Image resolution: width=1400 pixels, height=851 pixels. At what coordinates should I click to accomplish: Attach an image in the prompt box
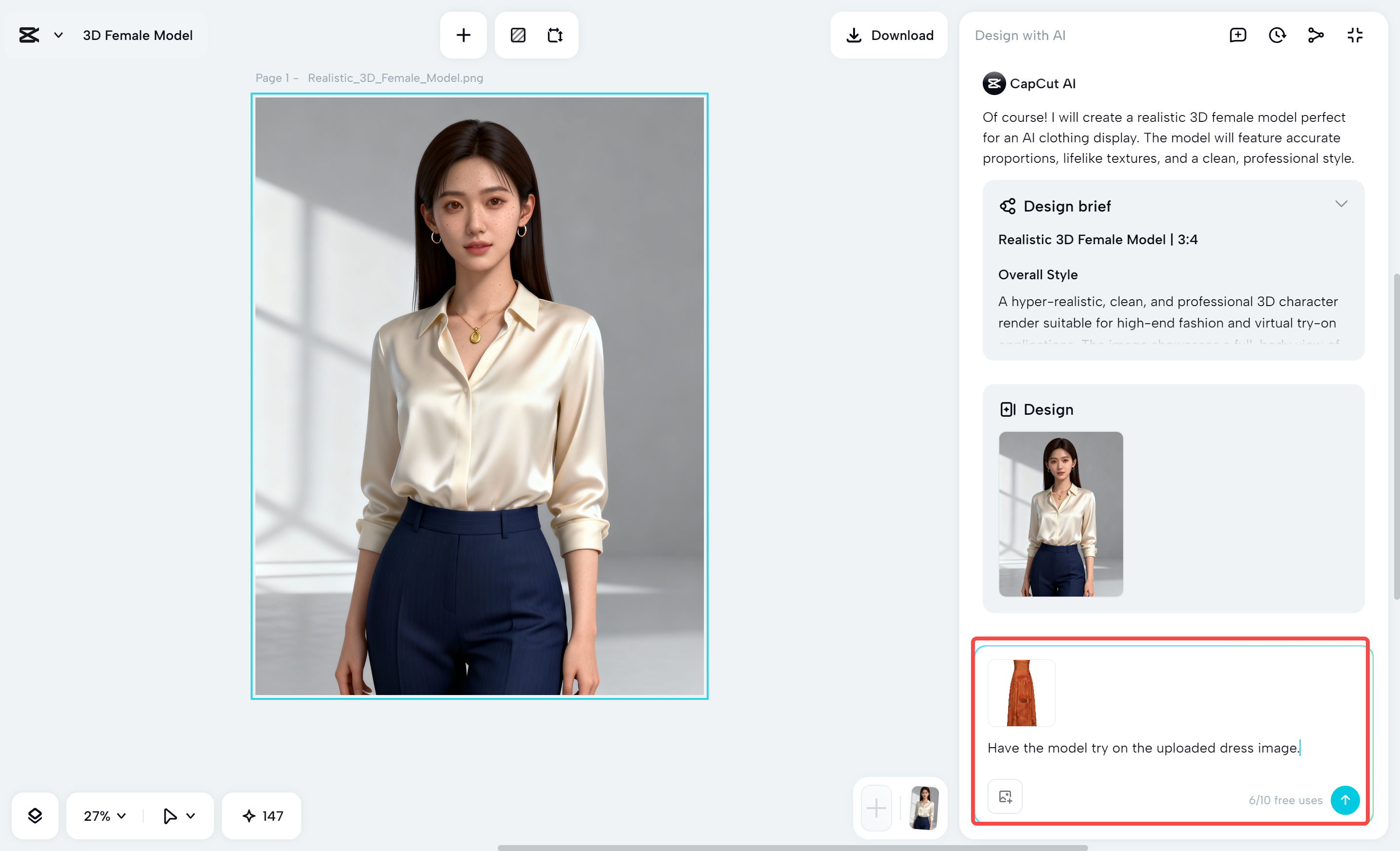pos(1005,796)
